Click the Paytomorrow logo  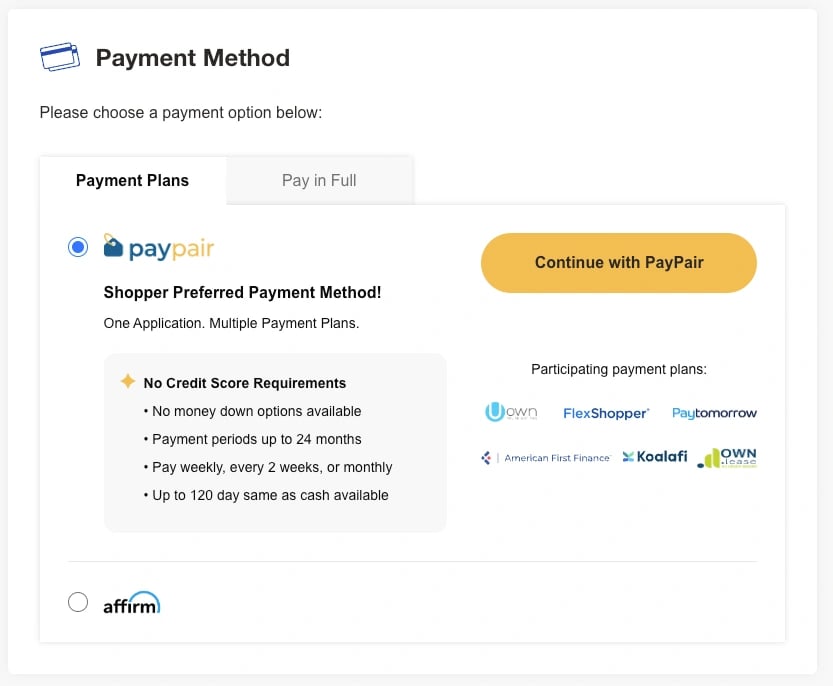click(714, 413)
